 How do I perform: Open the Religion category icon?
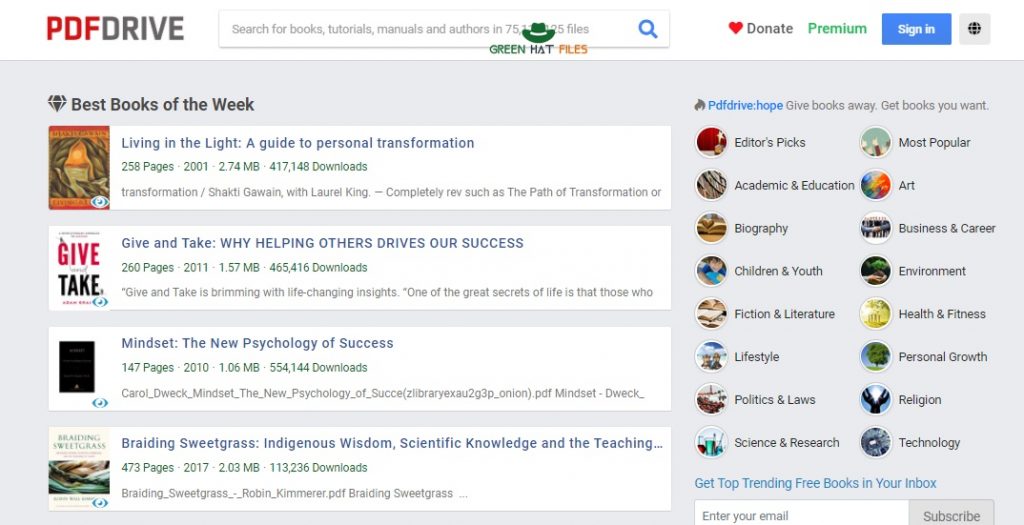pos(875,400)
